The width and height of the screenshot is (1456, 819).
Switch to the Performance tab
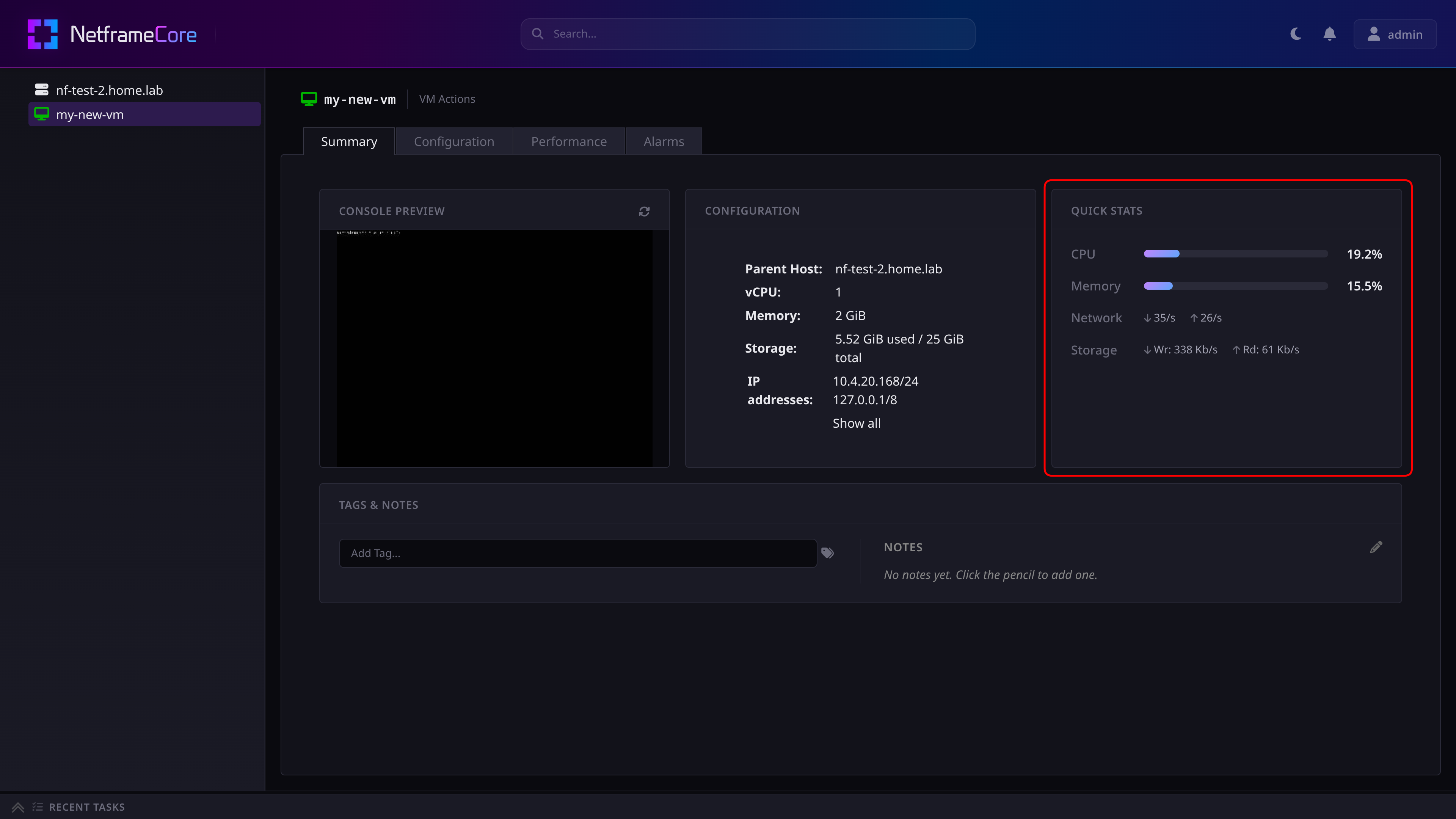[x=569, y=141]
